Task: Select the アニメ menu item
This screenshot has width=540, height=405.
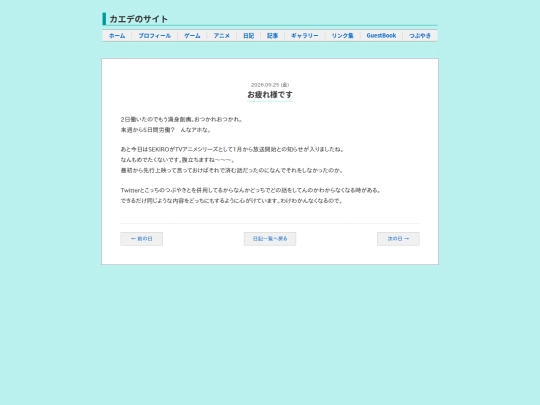Action: point(221,36)
